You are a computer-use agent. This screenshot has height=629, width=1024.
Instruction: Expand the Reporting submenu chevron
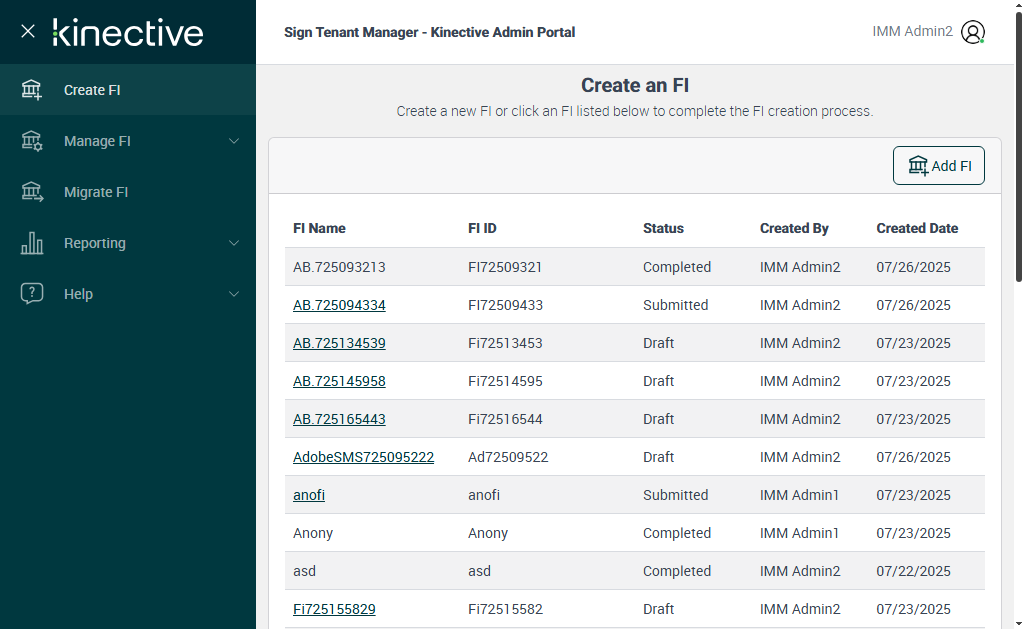point(234,243)
